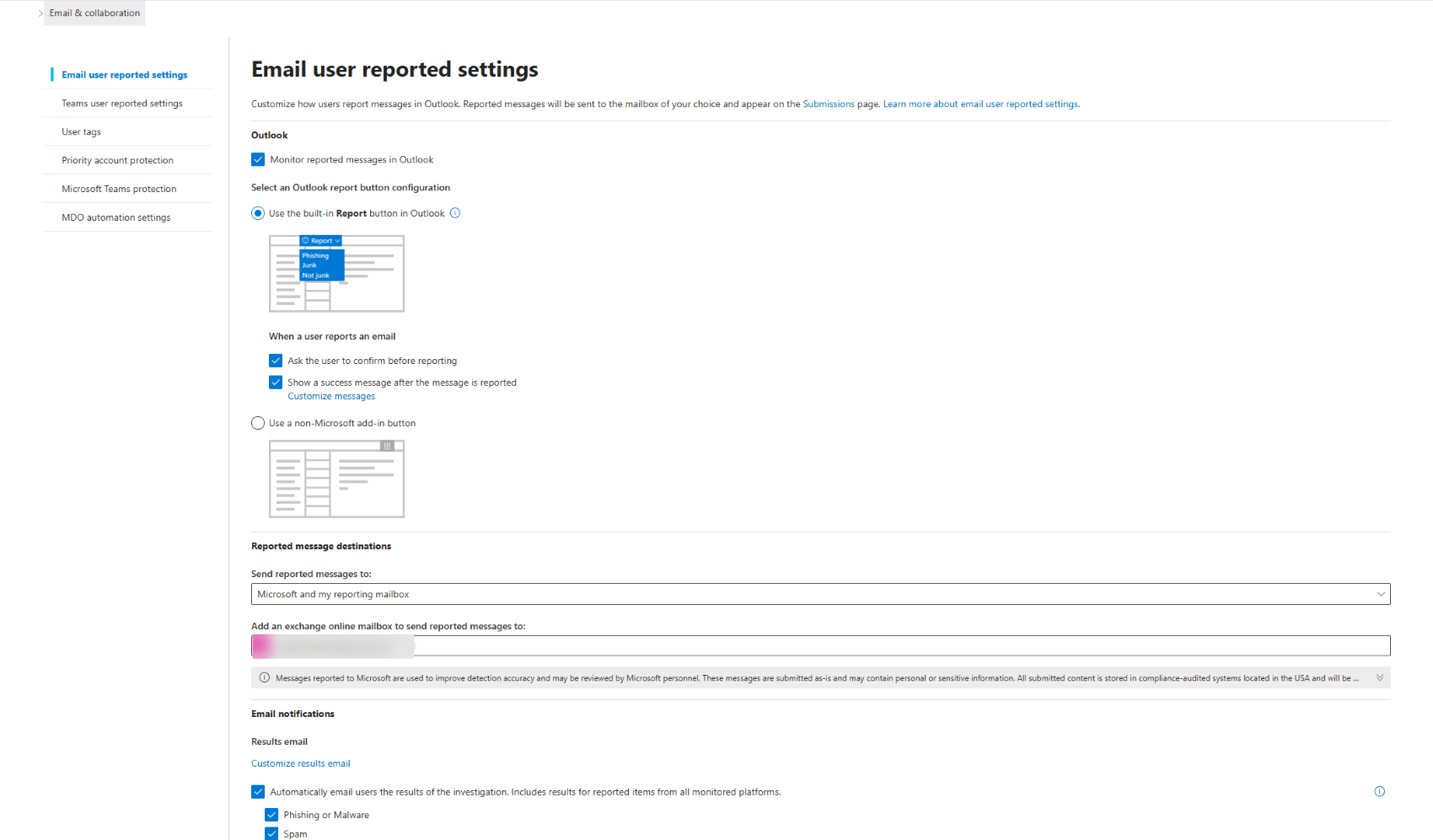Click the When a user reports an email label
Screen dimensions: 1433x840
(x=332, y=336)
